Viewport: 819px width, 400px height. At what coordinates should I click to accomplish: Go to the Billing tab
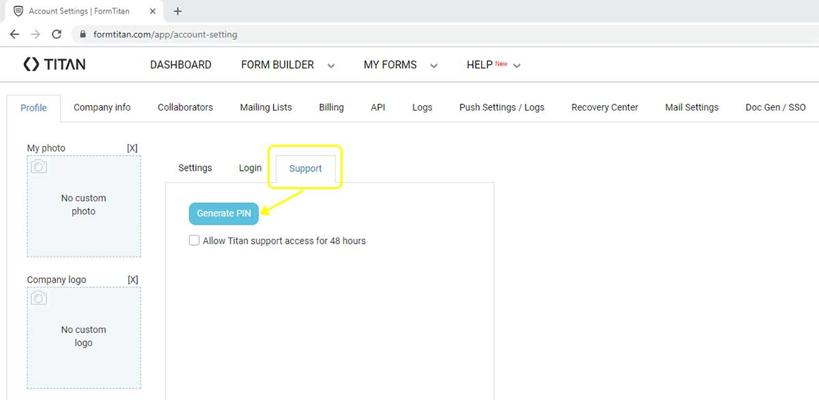tap(331, 108)
